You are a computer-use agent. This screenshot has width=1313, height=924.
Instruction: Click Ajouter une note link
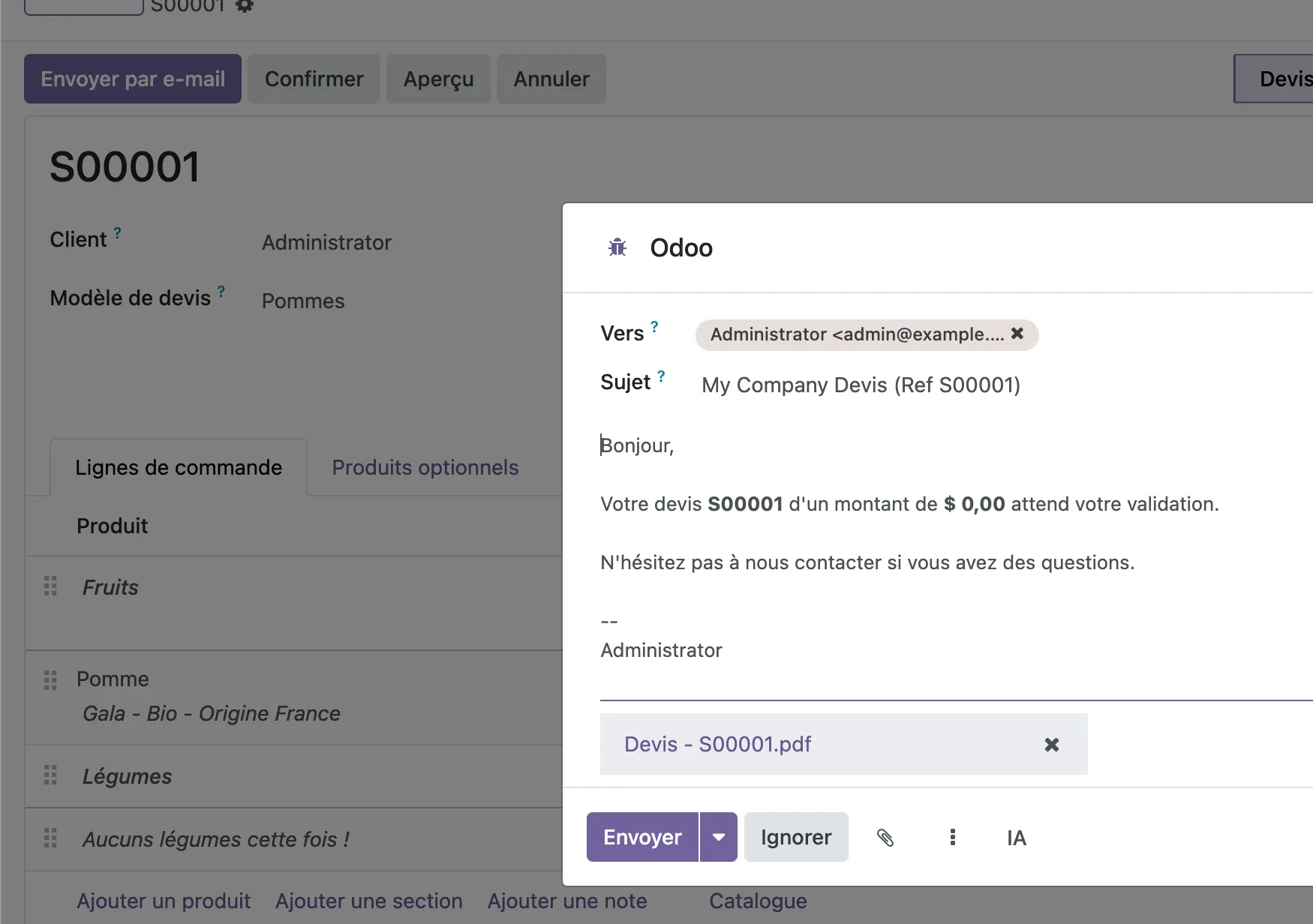[567, 901]
